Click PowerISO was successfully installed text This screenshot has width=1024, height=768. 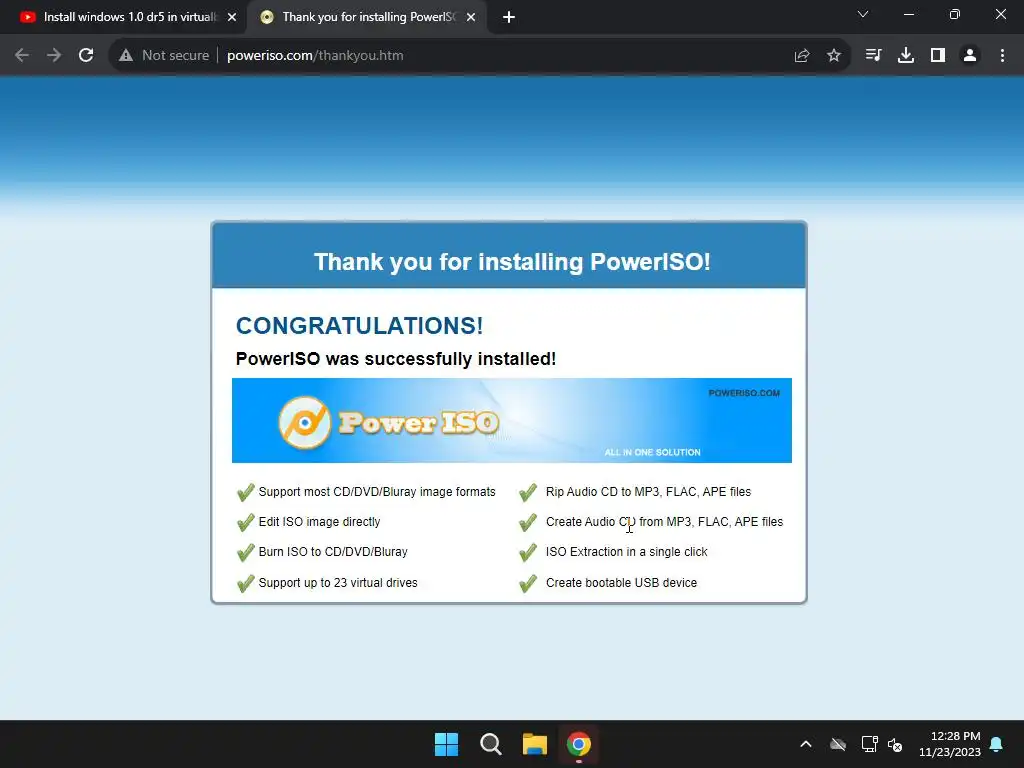point(396,359)
